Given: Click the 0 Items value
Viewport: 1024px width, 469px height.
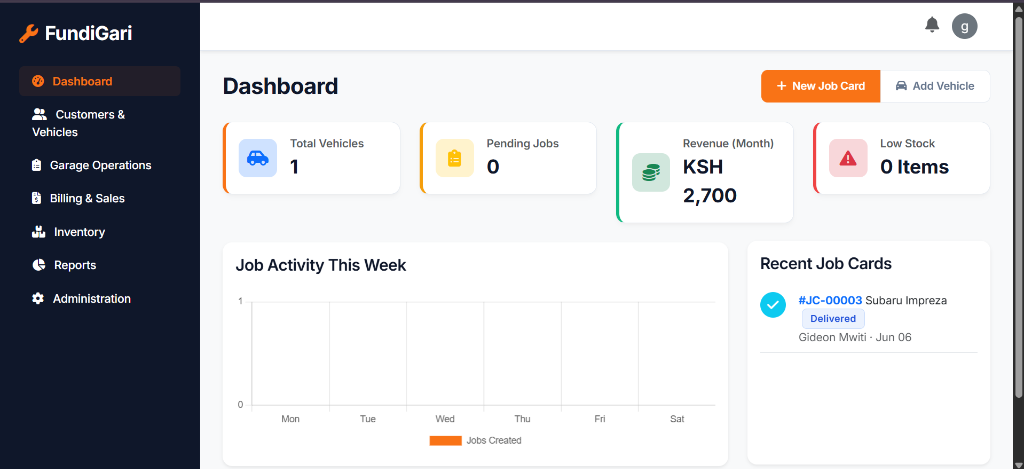Looking at the screenshot, I should pyautogui.click(x=914, y=167).
